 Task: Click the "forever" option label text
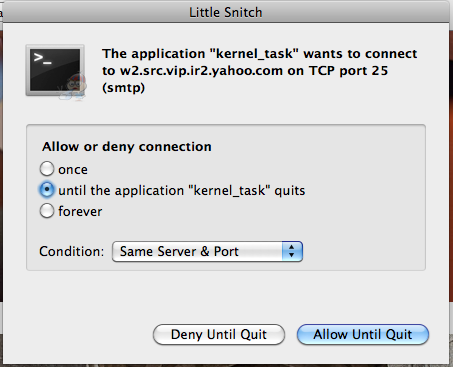coord(80,212)
